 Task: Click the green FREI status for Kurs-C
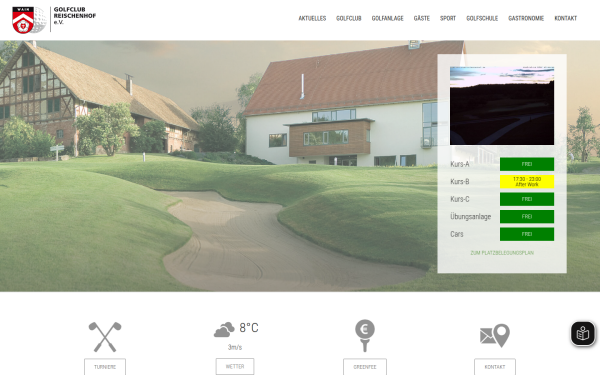coord(527,199)
